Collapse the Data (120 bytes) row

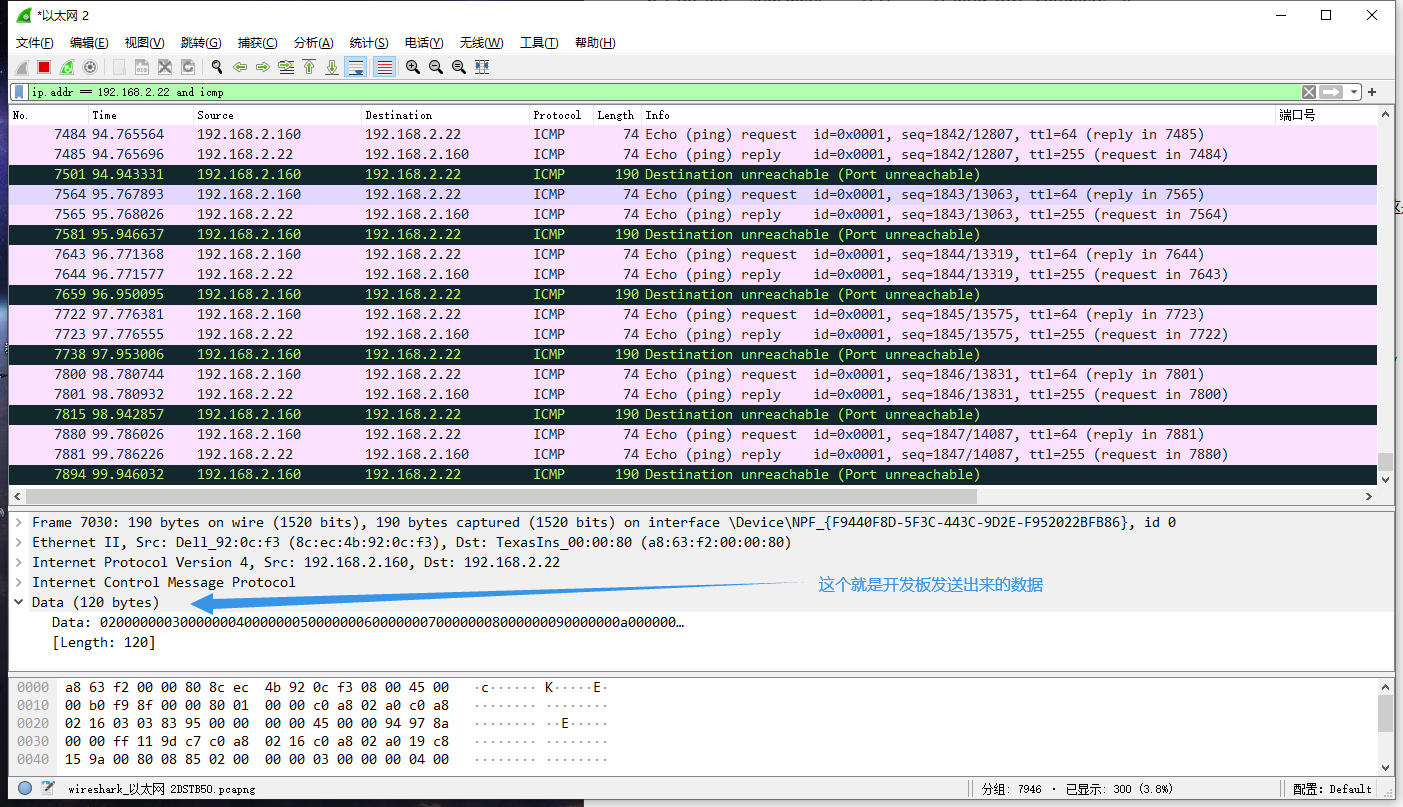tap(19, 602)
